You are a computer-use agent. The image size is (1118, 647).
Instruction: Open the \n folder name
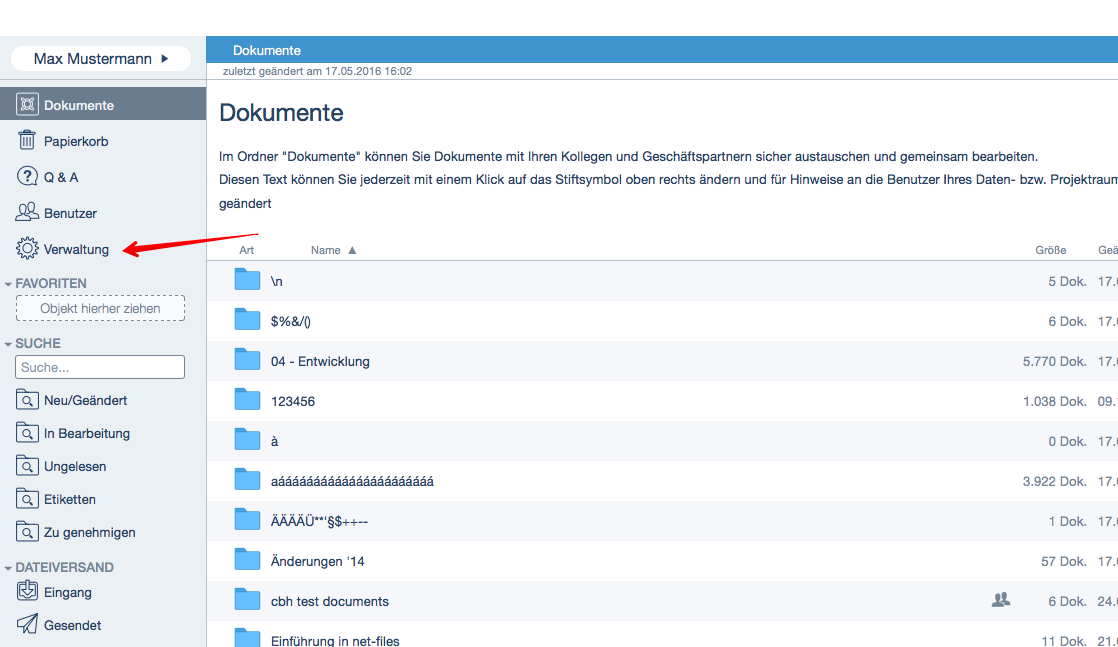pyautogui.click(x=277, y=282)
